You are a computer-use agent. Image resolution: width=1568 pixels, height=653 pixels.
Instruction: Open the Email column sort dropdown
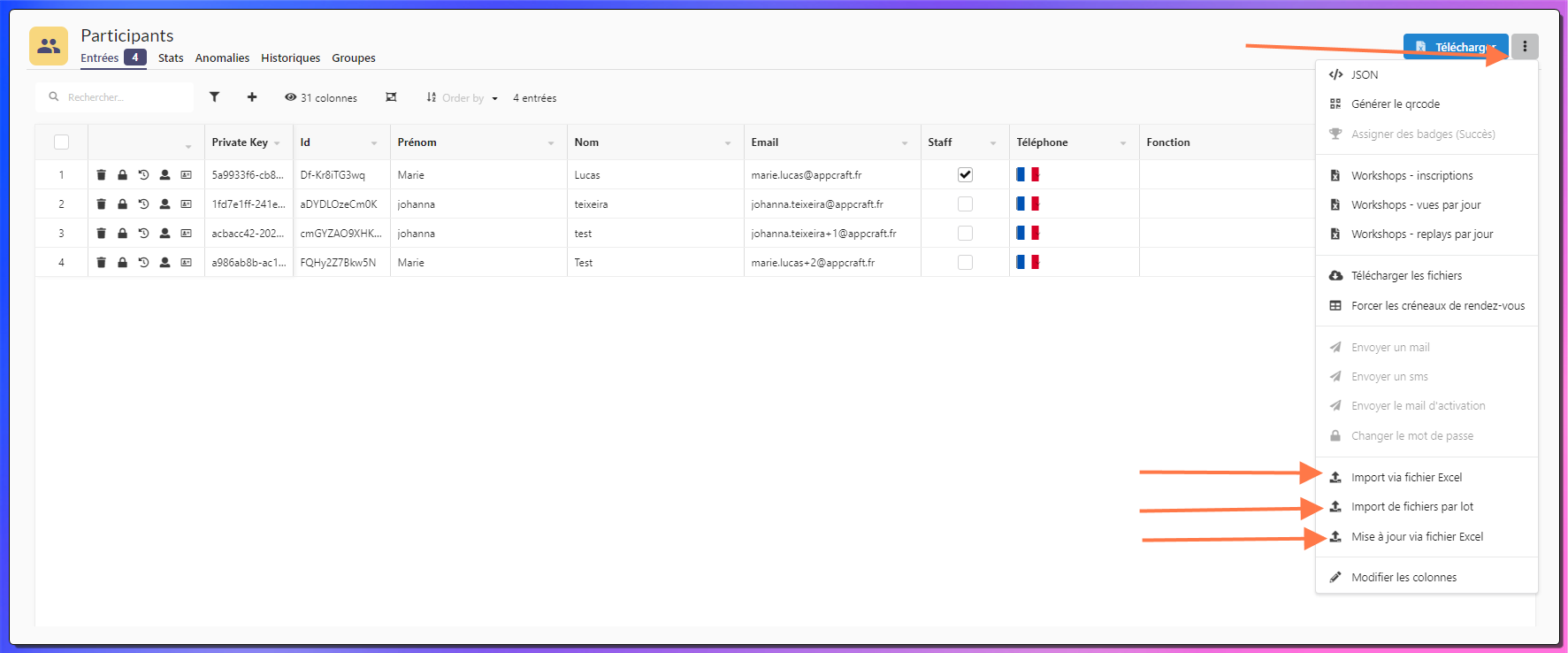click(x=905, y=143)
